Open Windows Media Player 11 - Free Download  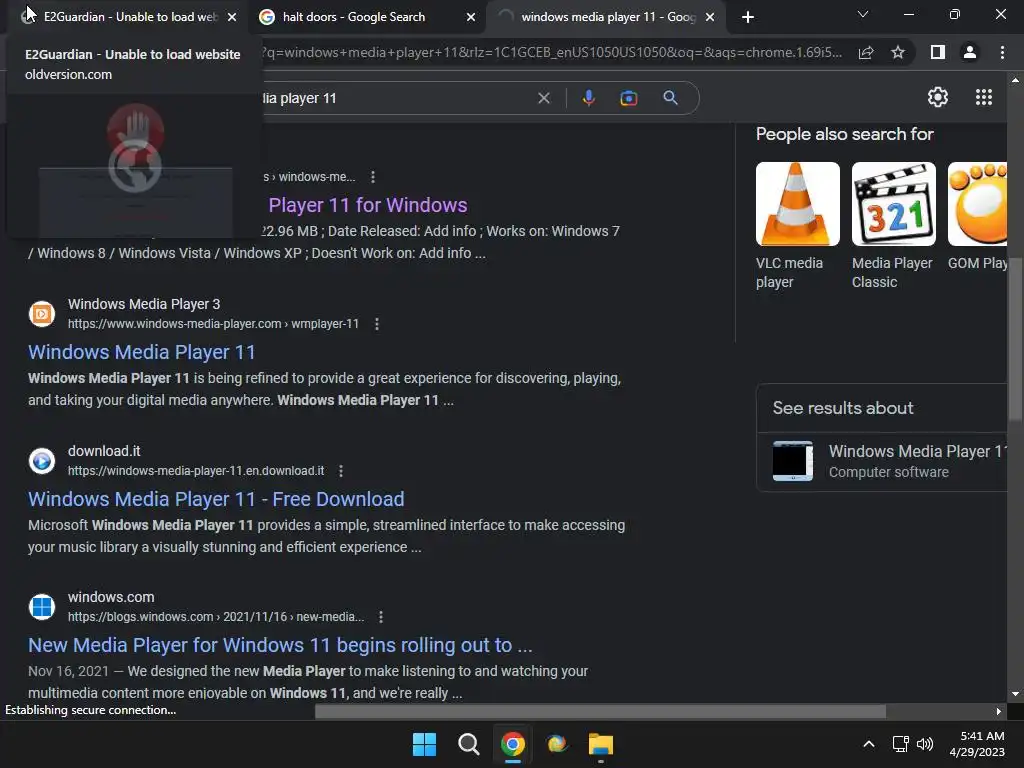(x=216, y=499)
